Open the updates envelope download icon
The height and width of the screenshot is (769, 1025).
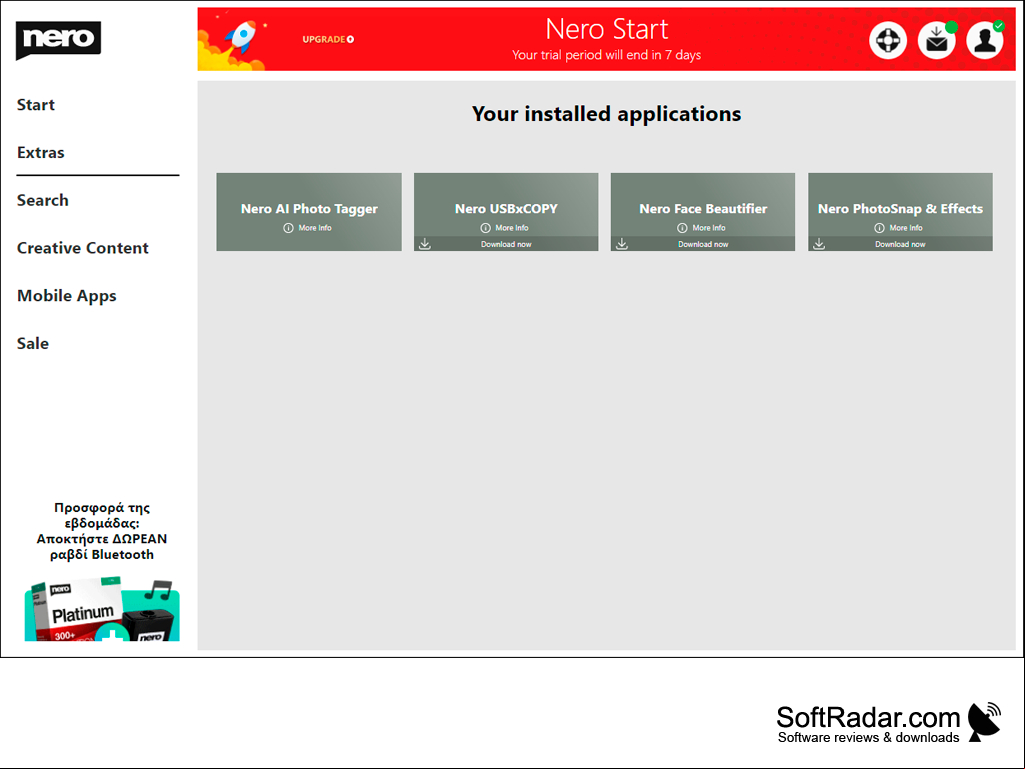937,41
